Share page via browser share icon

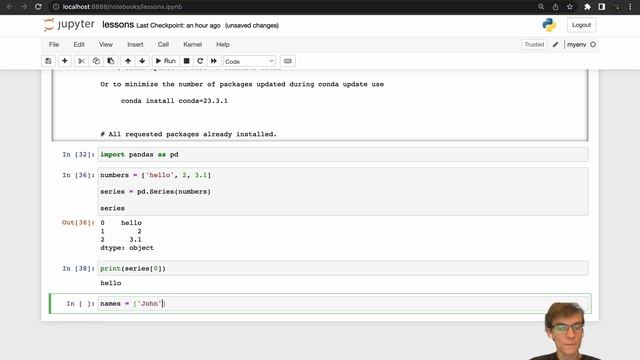coord(555,7)
